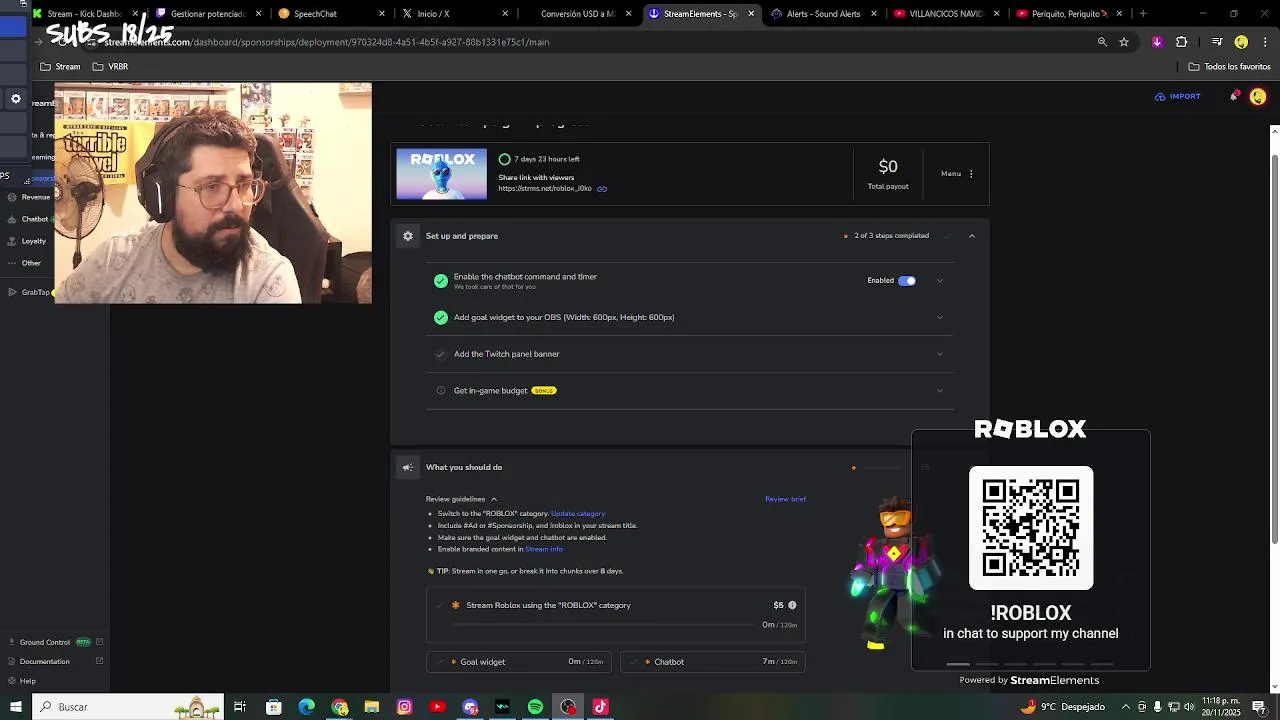Click the IMPORT cloud icon in the header
The height and width of the screenshot is (720, 1280).
[x=1160, y=97]
